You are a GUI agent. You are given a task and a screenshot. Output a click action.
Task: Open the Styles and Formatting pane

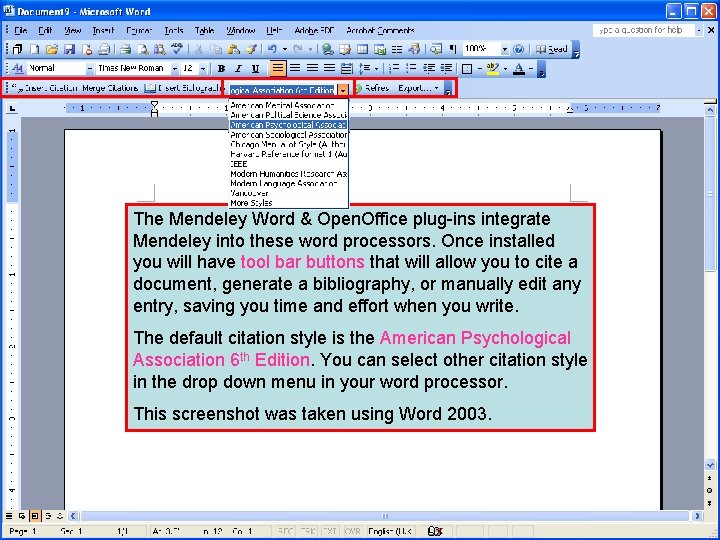(17, 68)
